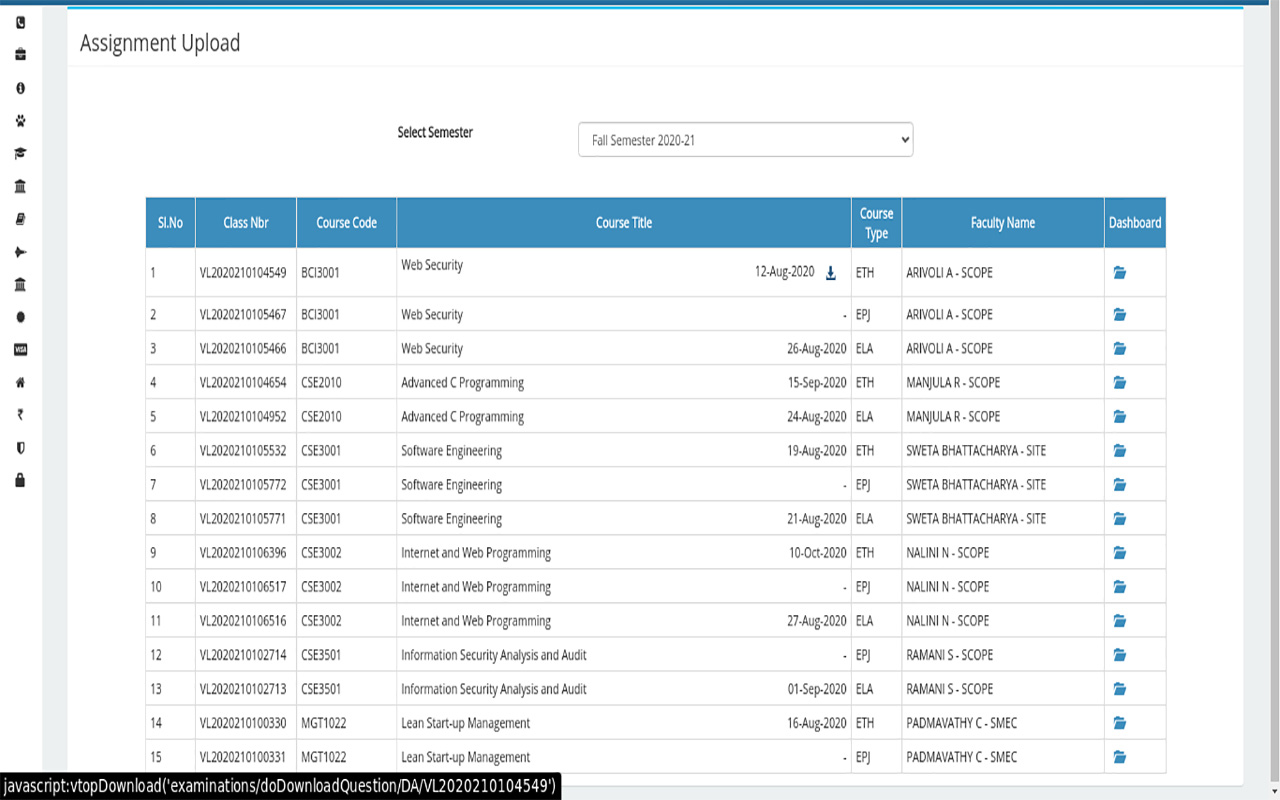This screenshot has height=800, width=1280.
Task: Open the phone book sidebar icon
Action: pyautogui.click(x=20, y=23)
